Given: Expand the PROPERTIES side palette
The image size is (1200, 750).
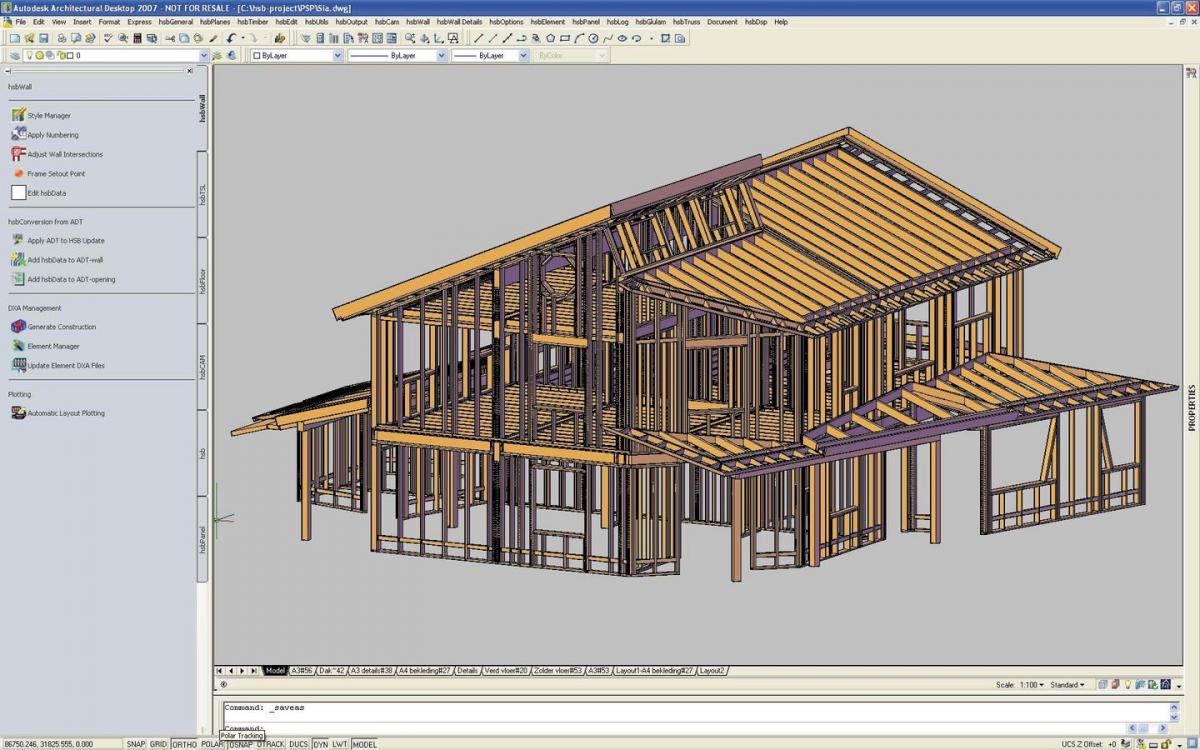Looking at the screenshot, I should (x=1191, y=408).
